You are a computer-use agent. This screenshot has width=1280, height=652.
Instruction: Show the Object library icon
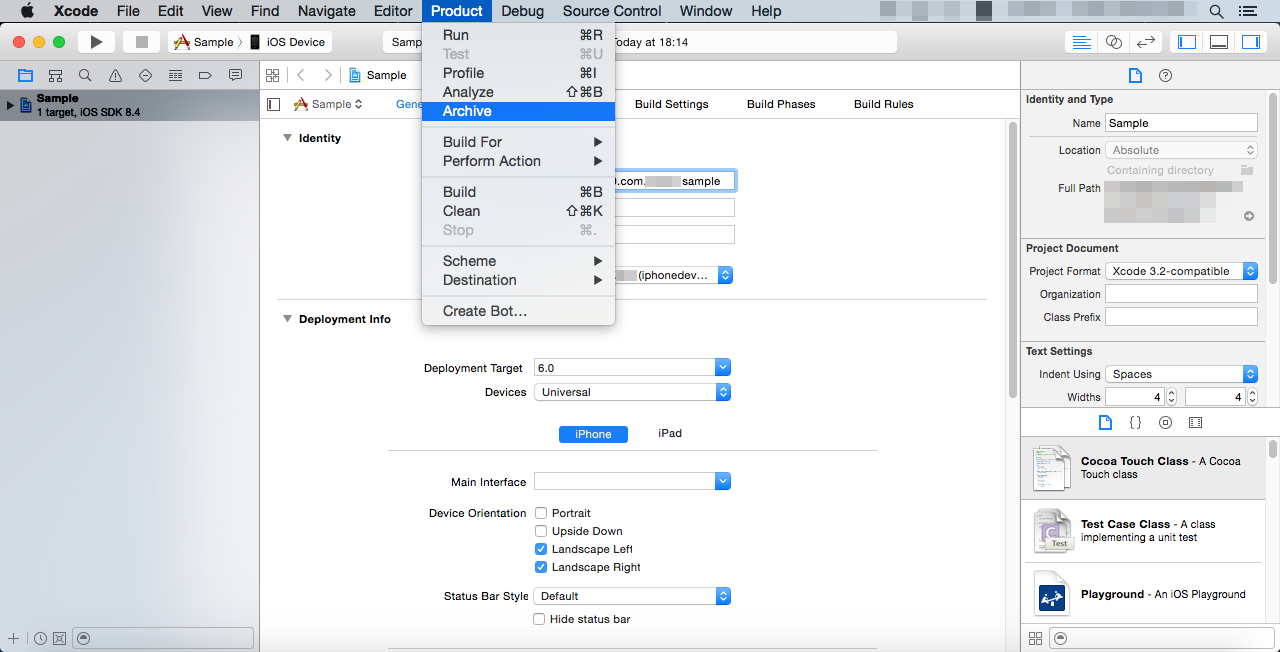click(1165, 423)
